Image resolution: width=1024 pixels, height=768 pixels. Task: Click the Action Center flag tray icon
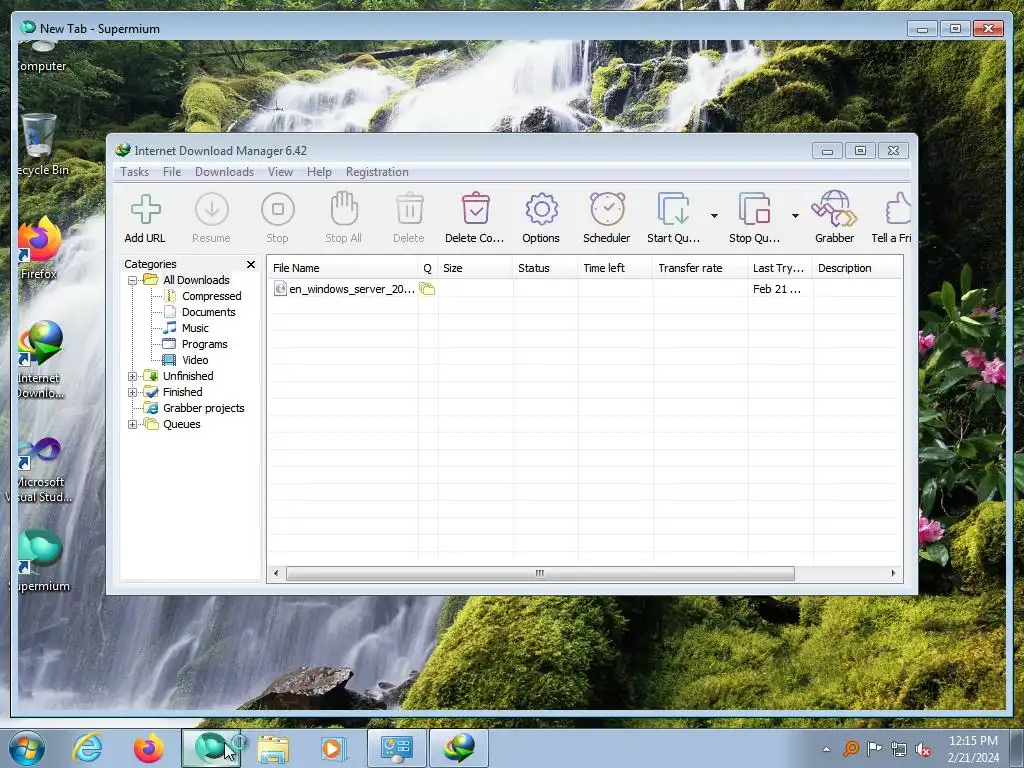[x=874, y=749]
